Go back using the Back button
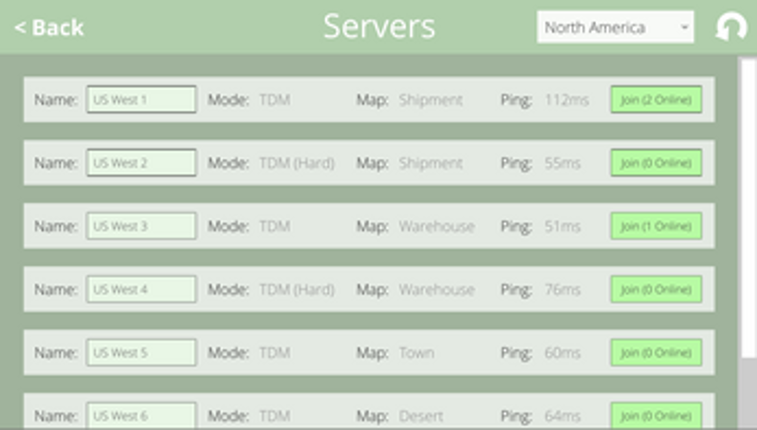This screenshot has height=430, width=757. [49, 28]
